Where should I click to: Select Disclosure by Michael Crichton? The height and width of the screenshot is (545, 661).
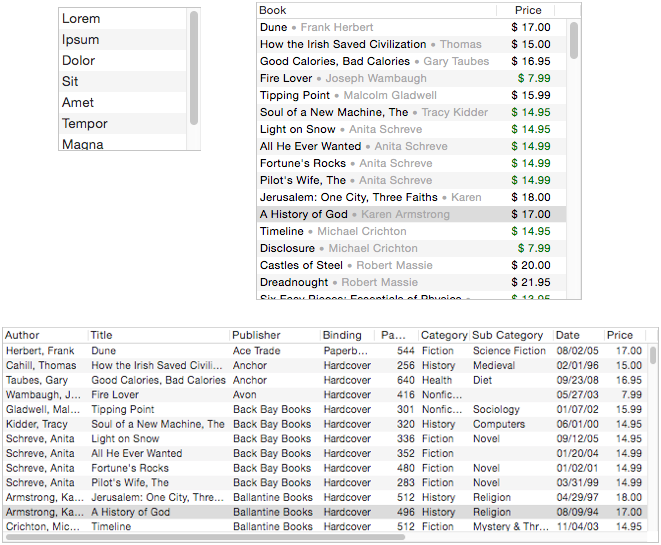pos(411,248)
